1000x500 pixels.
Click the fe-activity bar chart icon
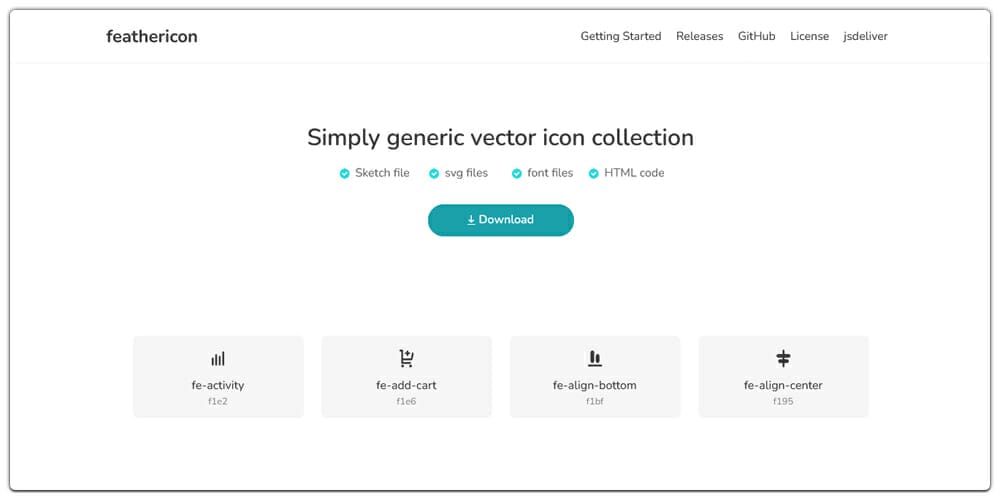click(218, 358)
